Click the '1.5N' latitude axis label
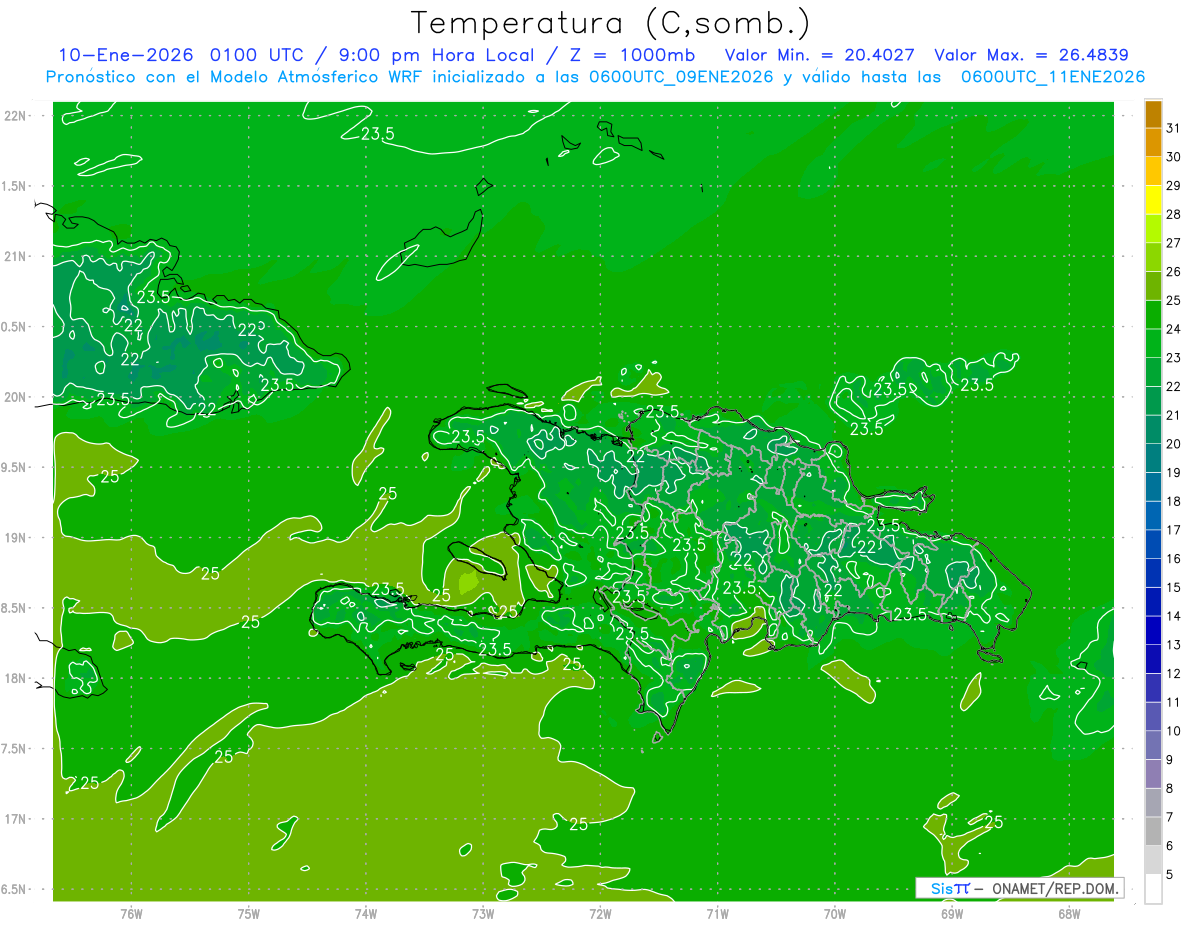The width and height of the screenshot is (1200, 927). point(16,186)
